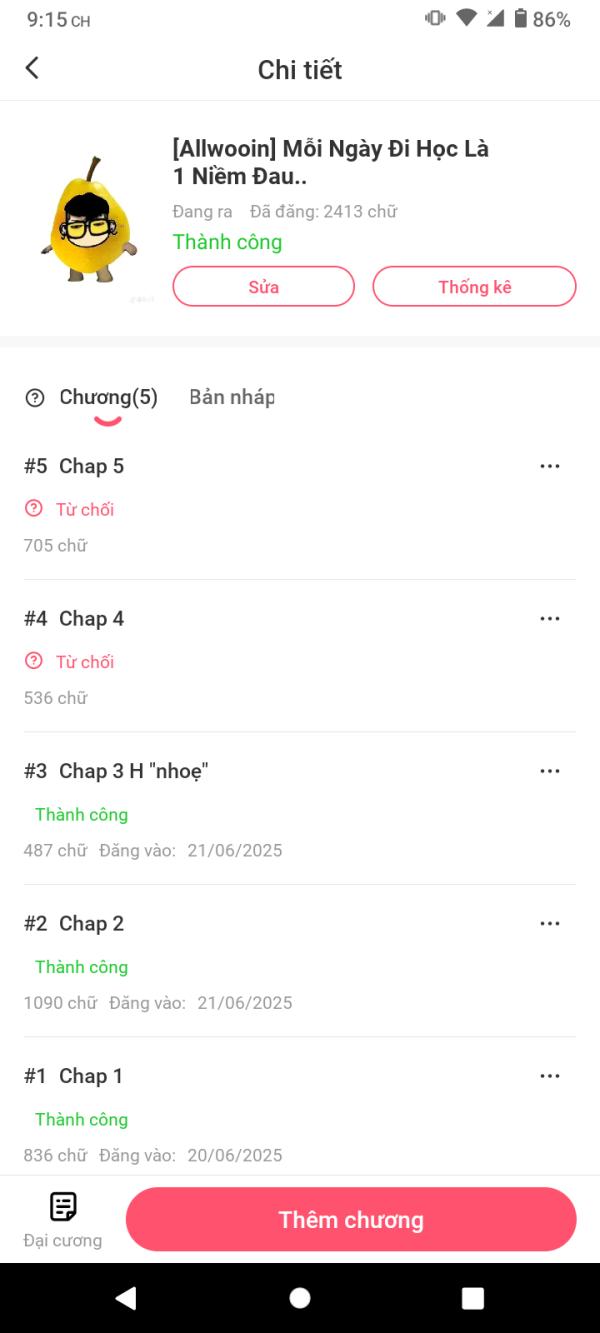This screenshot has height=1333, width=600.
Task: Open the Thống kê statistics button
Action: click(x=475, y=286)
